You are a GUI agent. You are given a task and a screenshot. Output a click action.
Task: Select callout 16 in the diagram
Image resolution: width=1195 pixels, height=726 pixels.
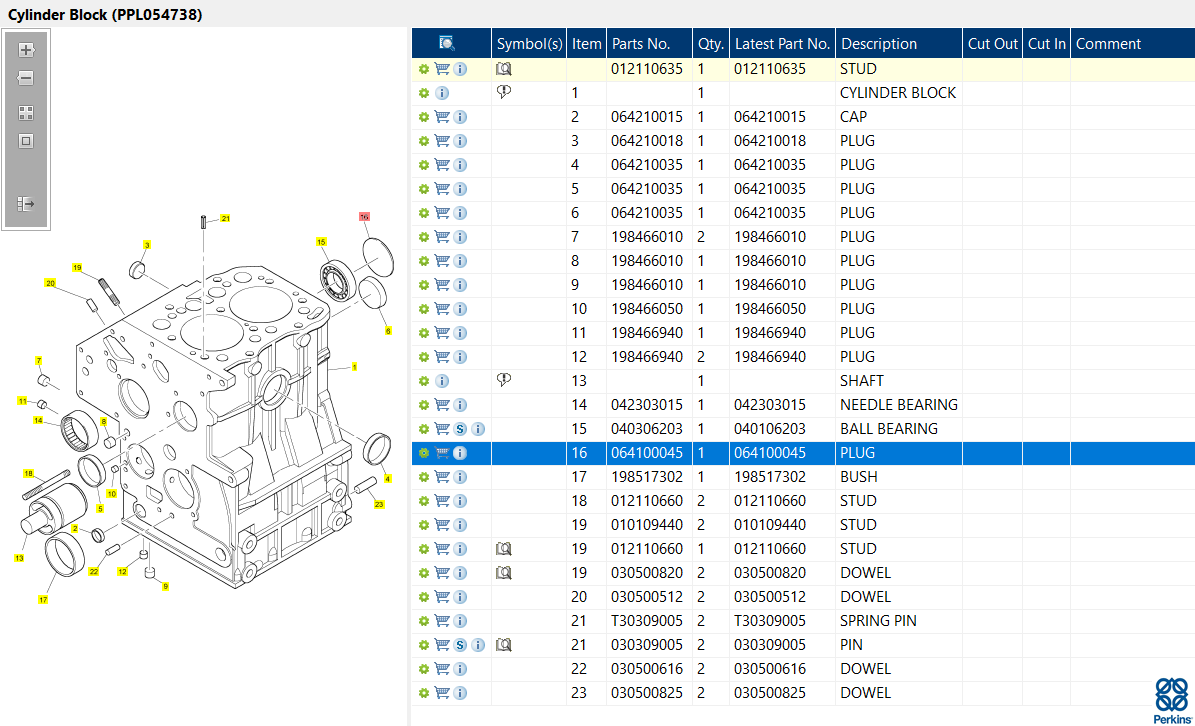pos(364,216)
